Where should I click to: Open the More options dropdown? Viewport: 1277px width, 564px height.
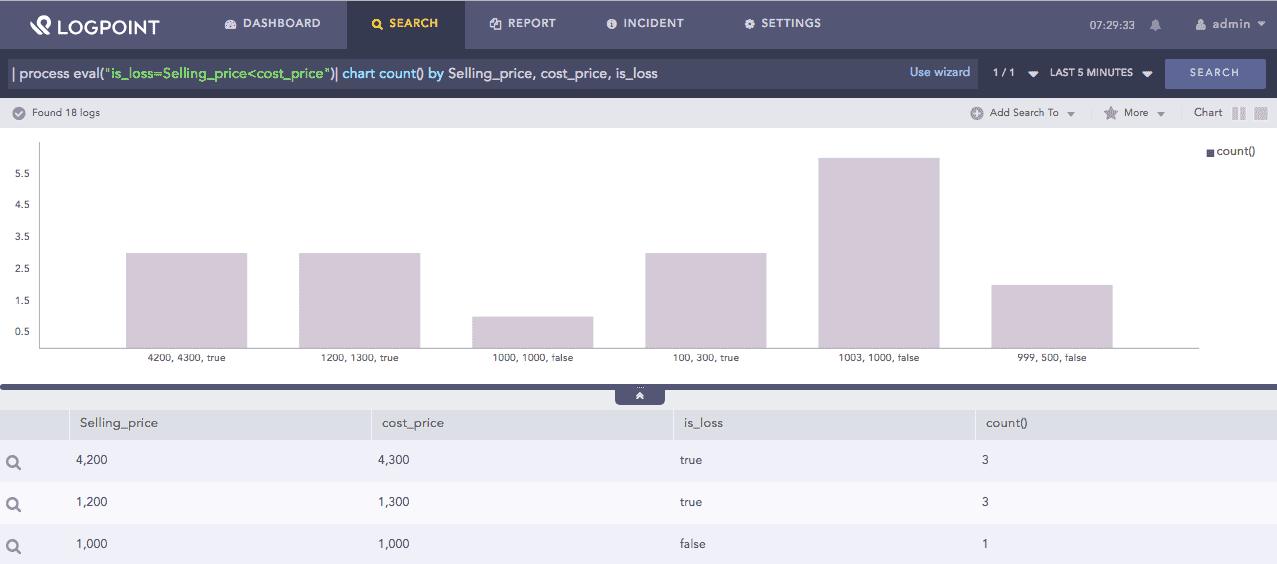[1135, 113]
